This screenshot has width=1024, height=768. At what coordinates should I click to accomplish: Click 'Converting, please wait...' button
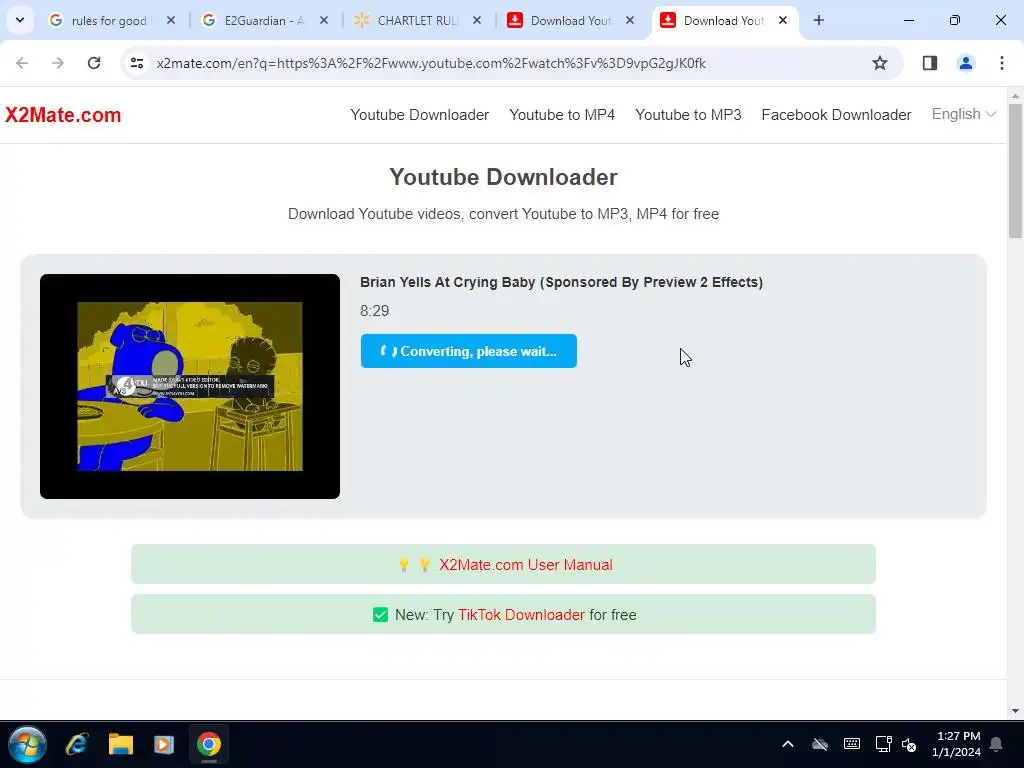(469, 351)
